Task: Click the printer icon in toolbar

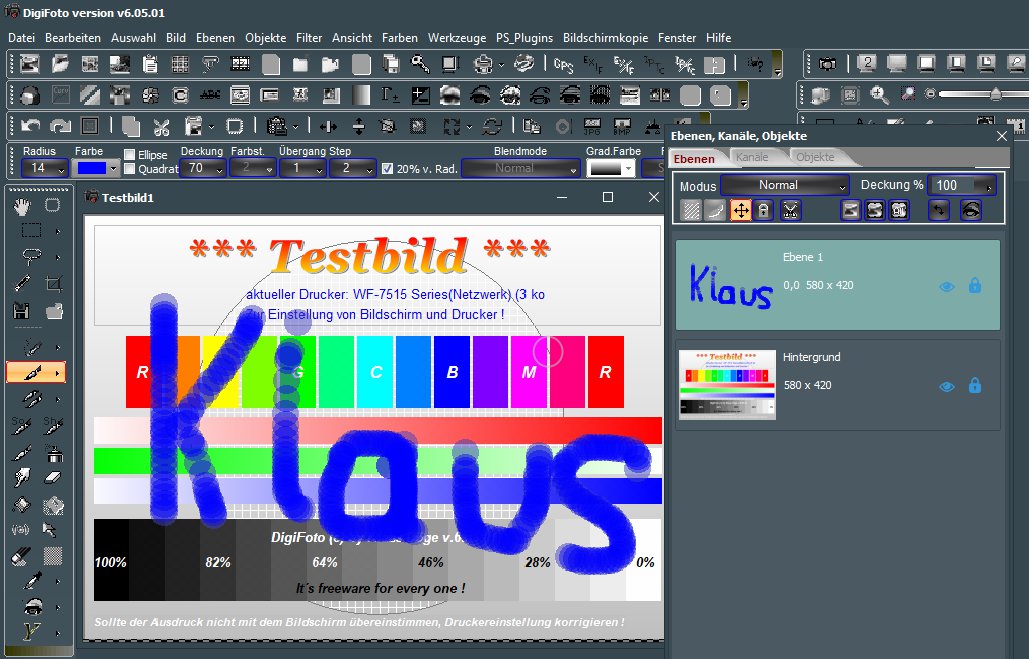Action: (483, 65)
